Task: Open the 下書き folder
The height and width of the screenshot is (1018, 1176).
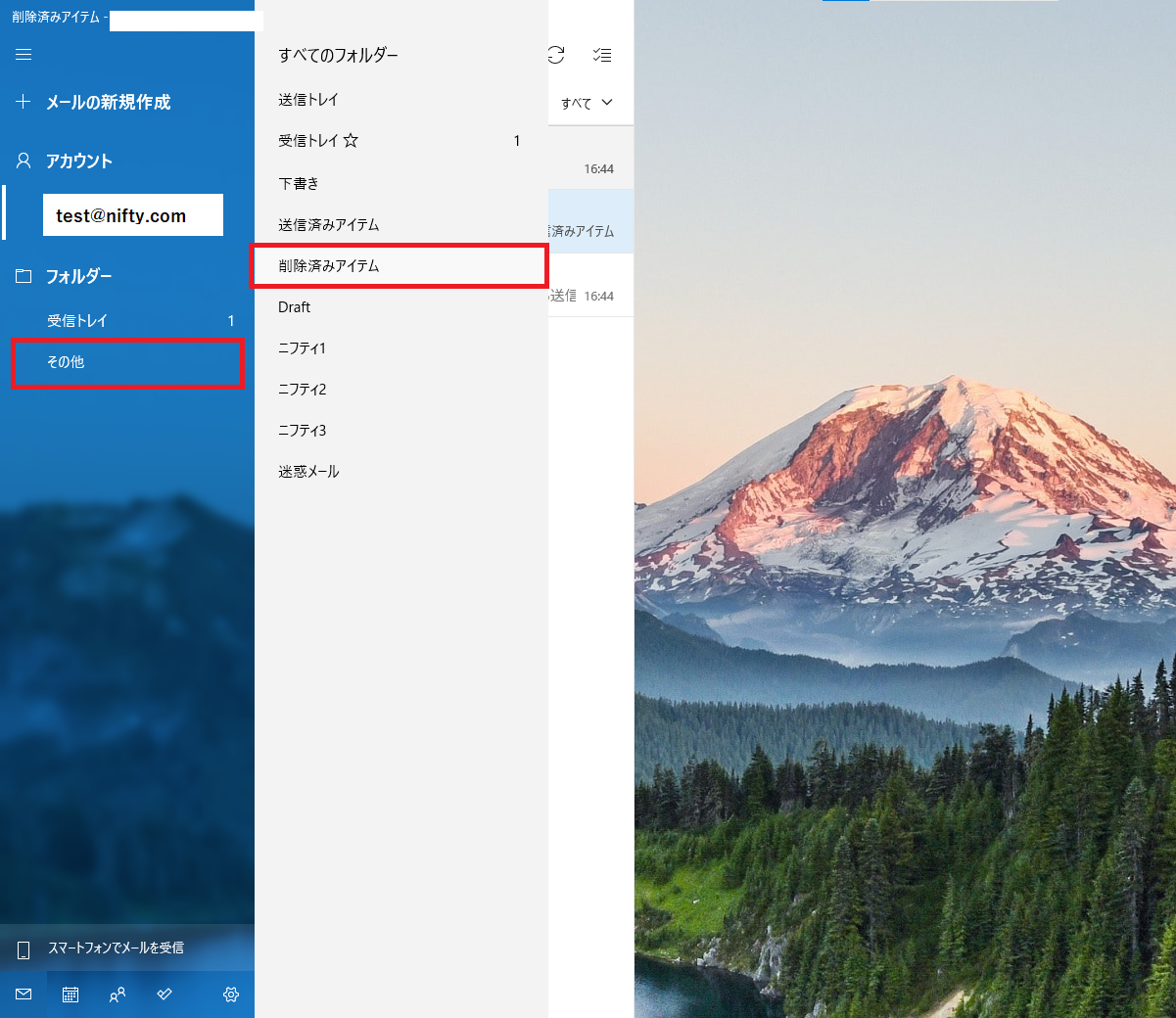Action: click(299, 184)
